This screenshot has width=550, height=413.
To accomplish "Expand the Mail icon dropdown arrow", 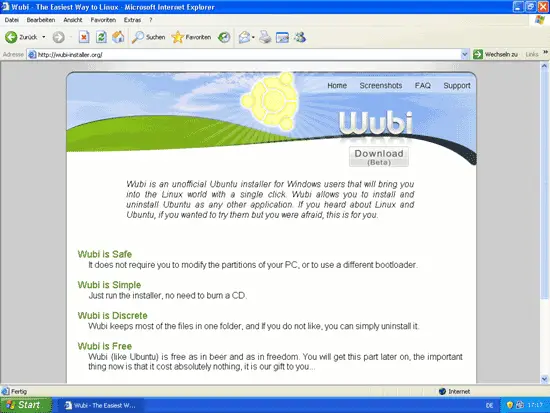I will (x=253, y=37).
